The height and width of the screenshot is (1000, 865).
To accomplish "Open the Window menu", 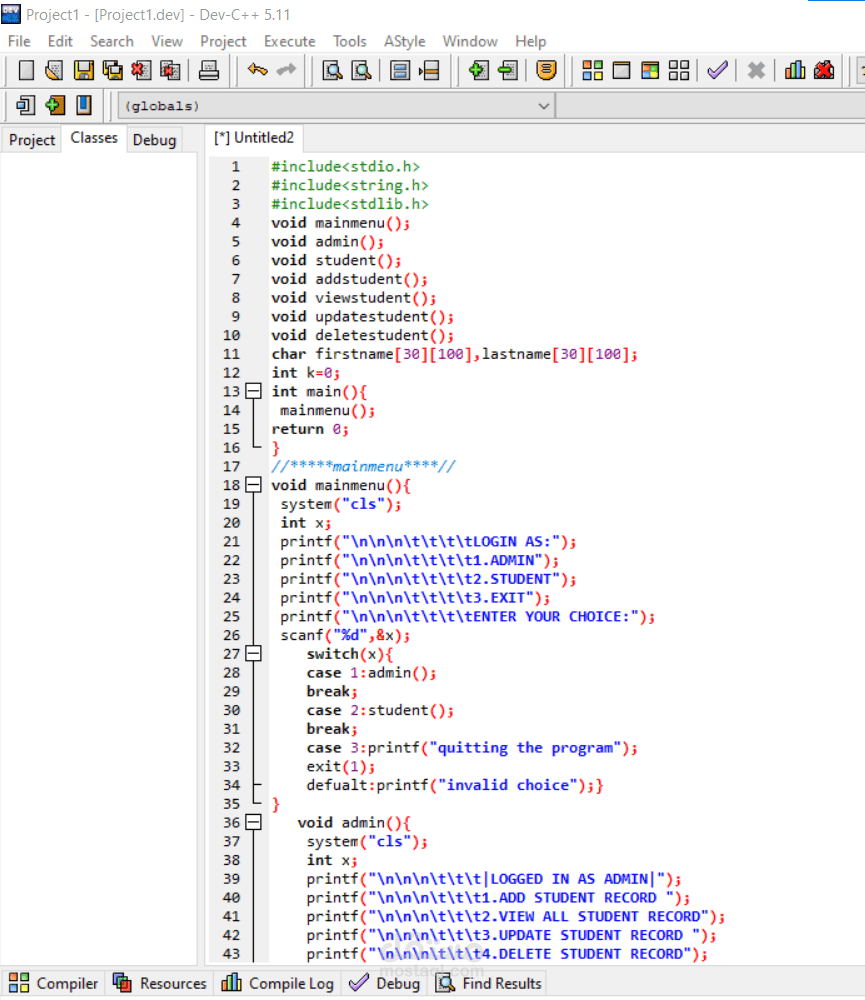I will click(470, 41).
